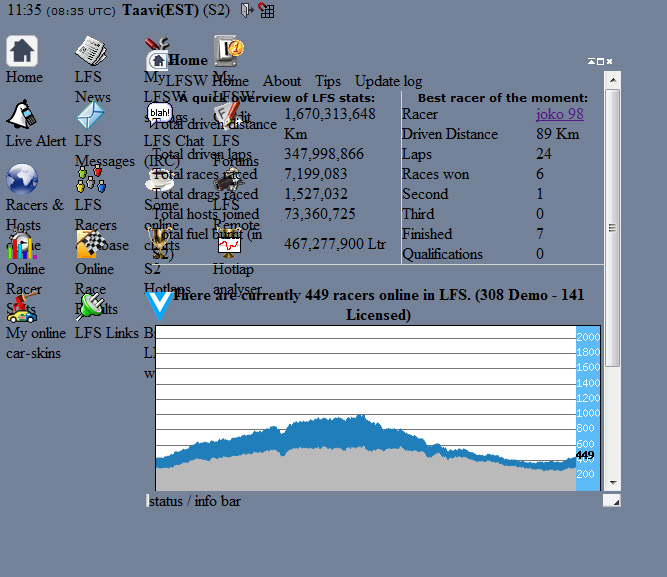
Task: Open Racers & Hosts online globe icon
Action: pyautogui.click(x=22, y=179)
